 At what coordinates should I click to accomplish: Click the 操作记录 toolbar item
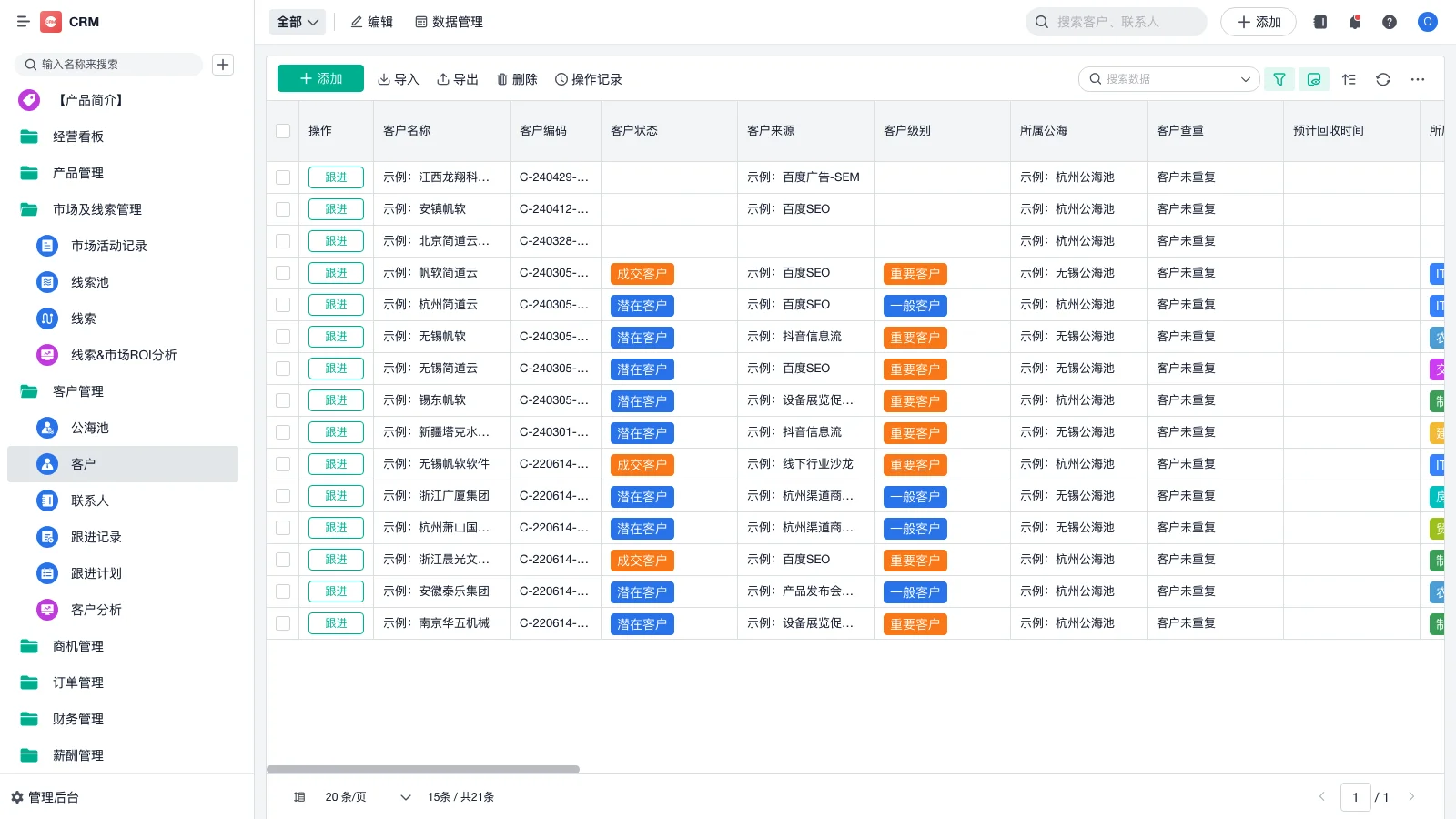click(589, 79)
